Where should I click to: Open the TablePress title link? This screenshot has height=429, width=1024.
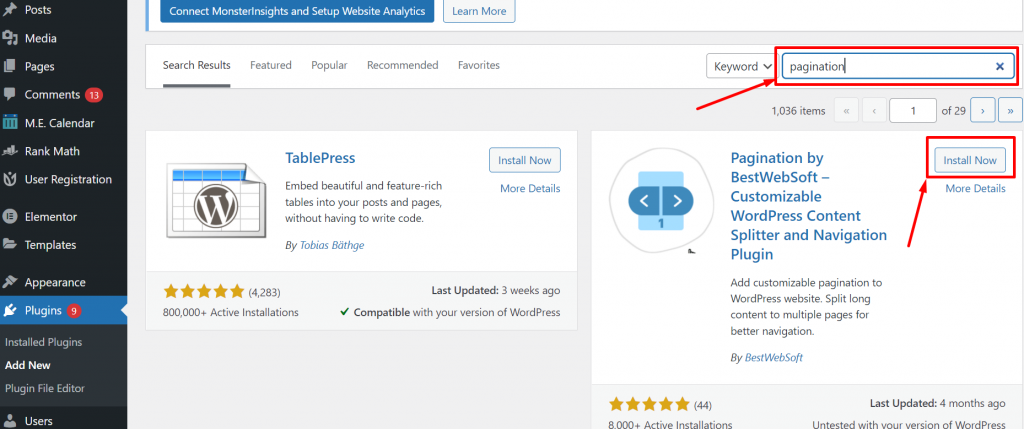click(x=320, y=158)
